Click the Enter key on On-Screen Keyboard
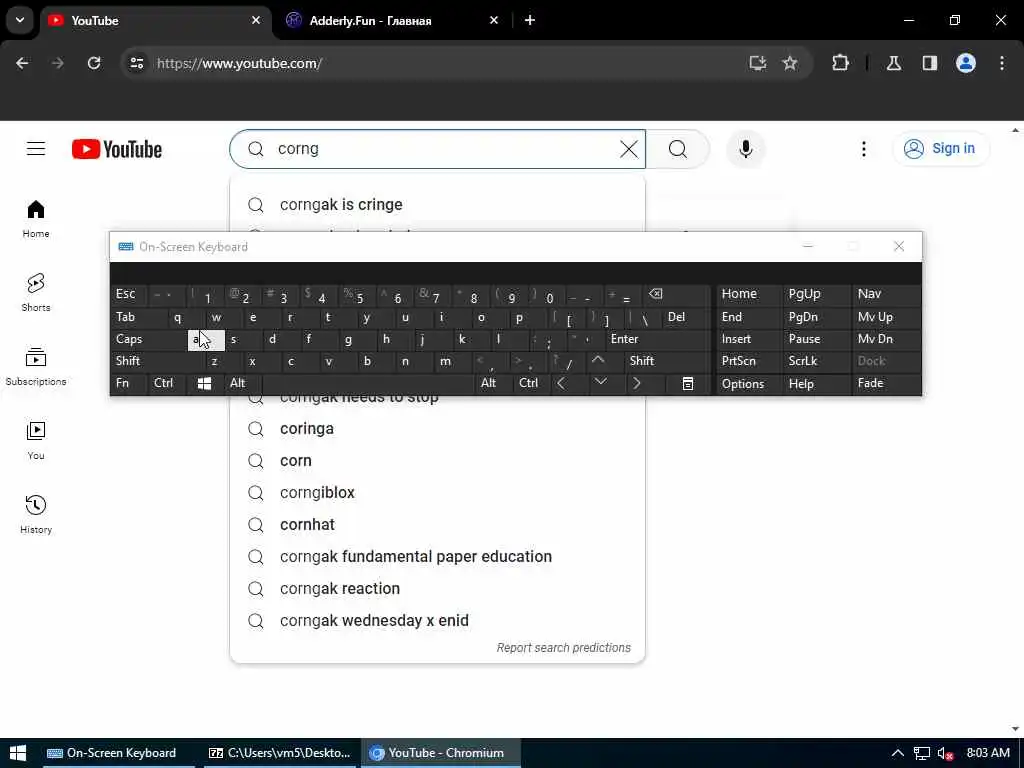Viewport: 1024px width, 768px height. pos(658,340)
